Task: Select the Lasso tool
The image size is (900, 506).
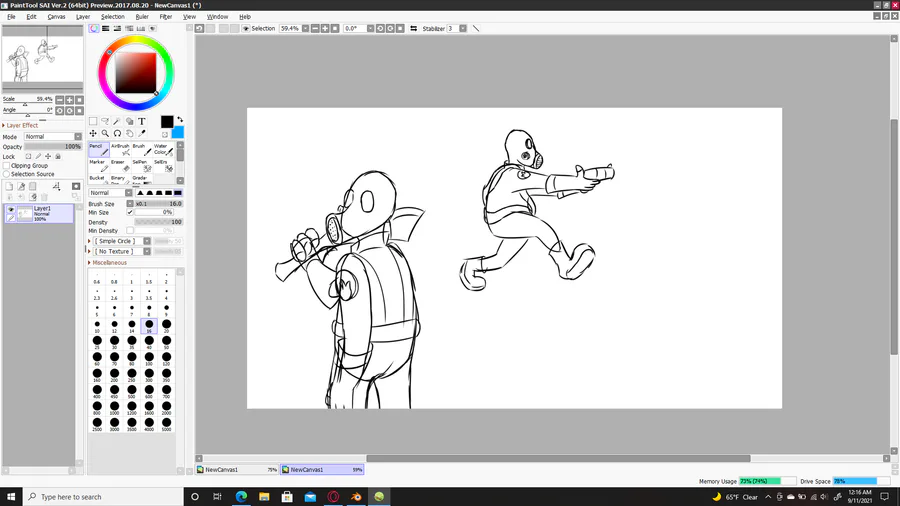Action: point(105,121)
